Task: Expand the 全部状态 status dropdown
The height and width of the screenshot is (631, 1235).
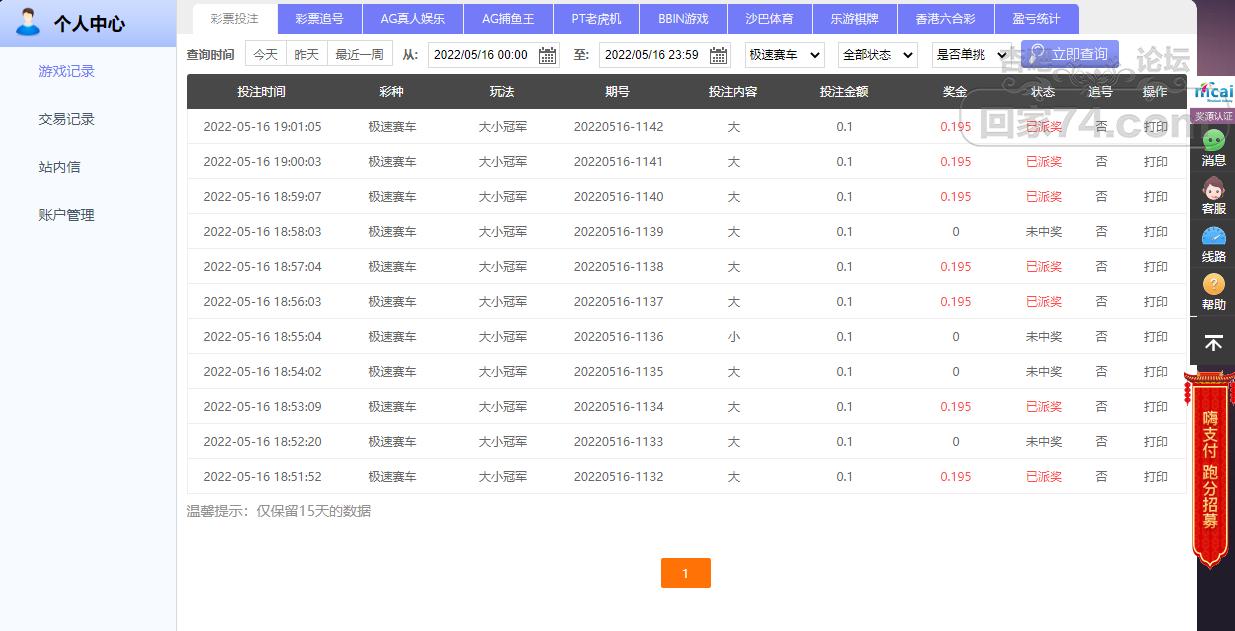Action: pyautogui.click(x=877, y=55)
